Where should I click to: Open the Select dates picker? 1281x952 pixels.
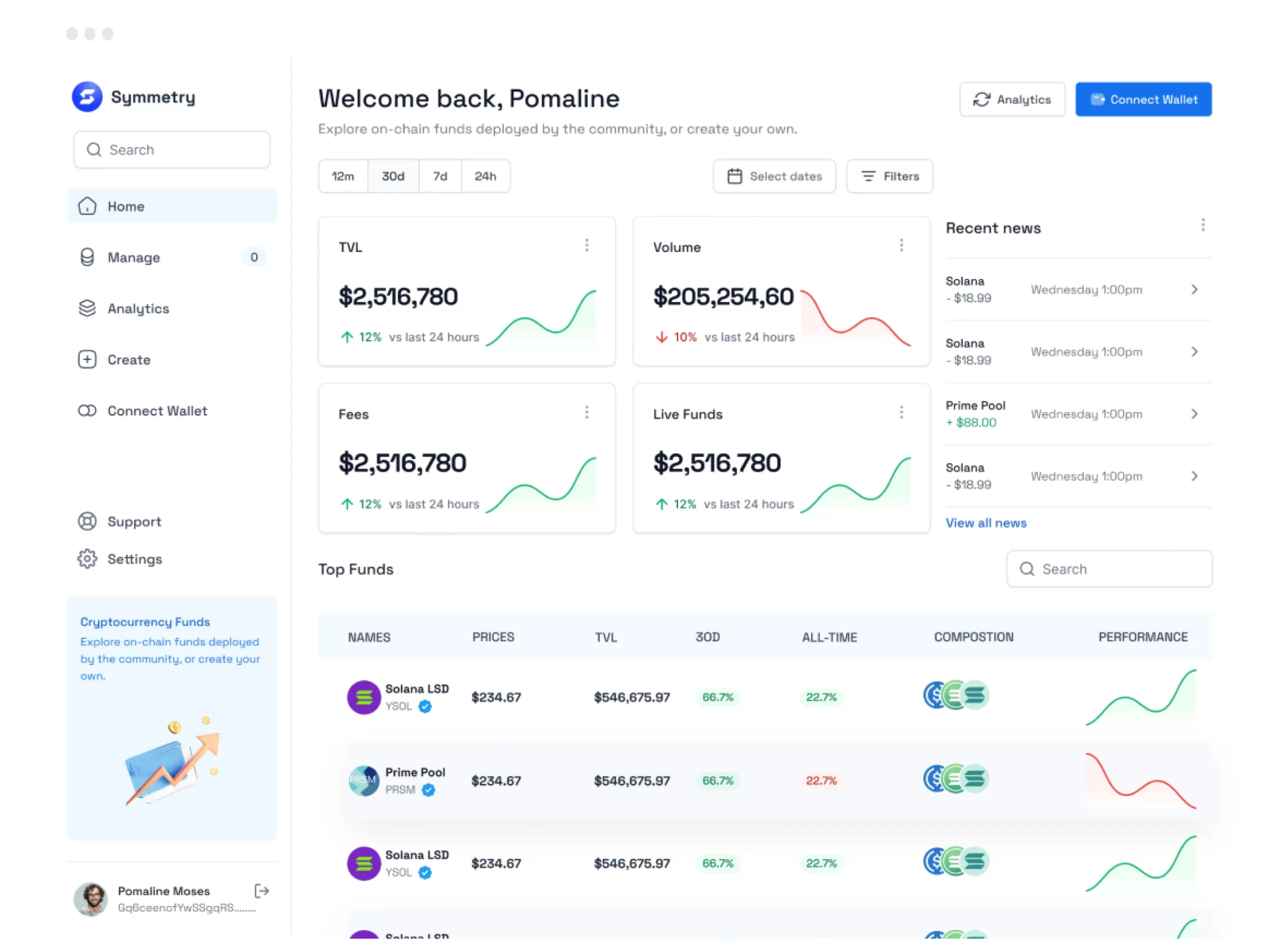click(x=775, y=176)
